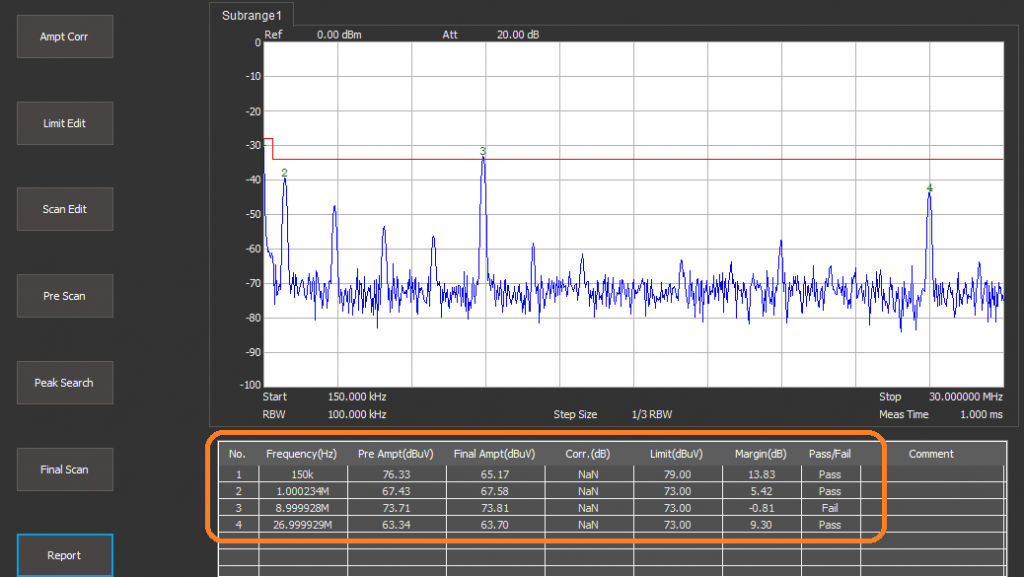The width and height of the screenshot is (1024, 577).
Task: Click peak marker 3 on the spectrum
Action: click(483, 152)
